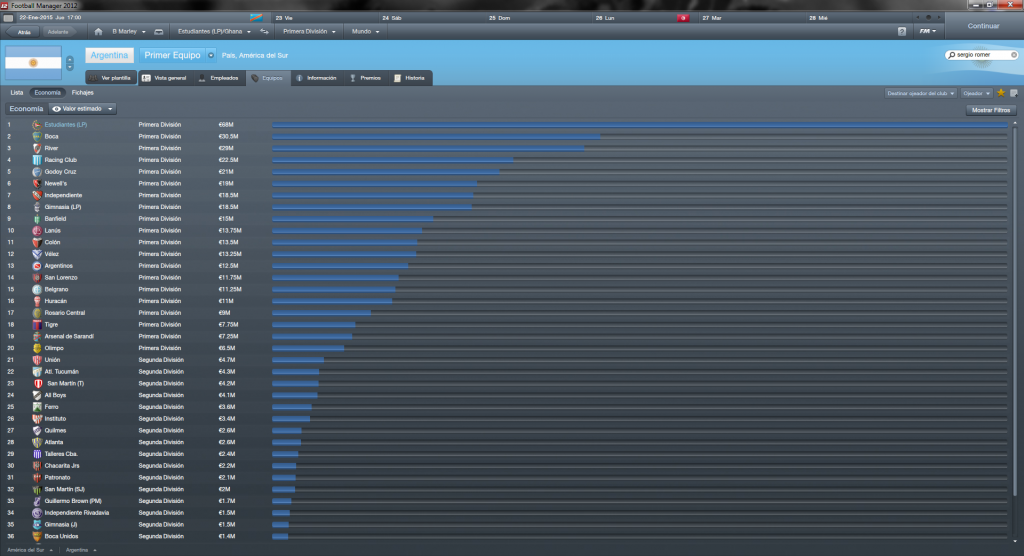Click the Godoy Cruz badge
Screen dimensions: 1024x556
point(37,172)
